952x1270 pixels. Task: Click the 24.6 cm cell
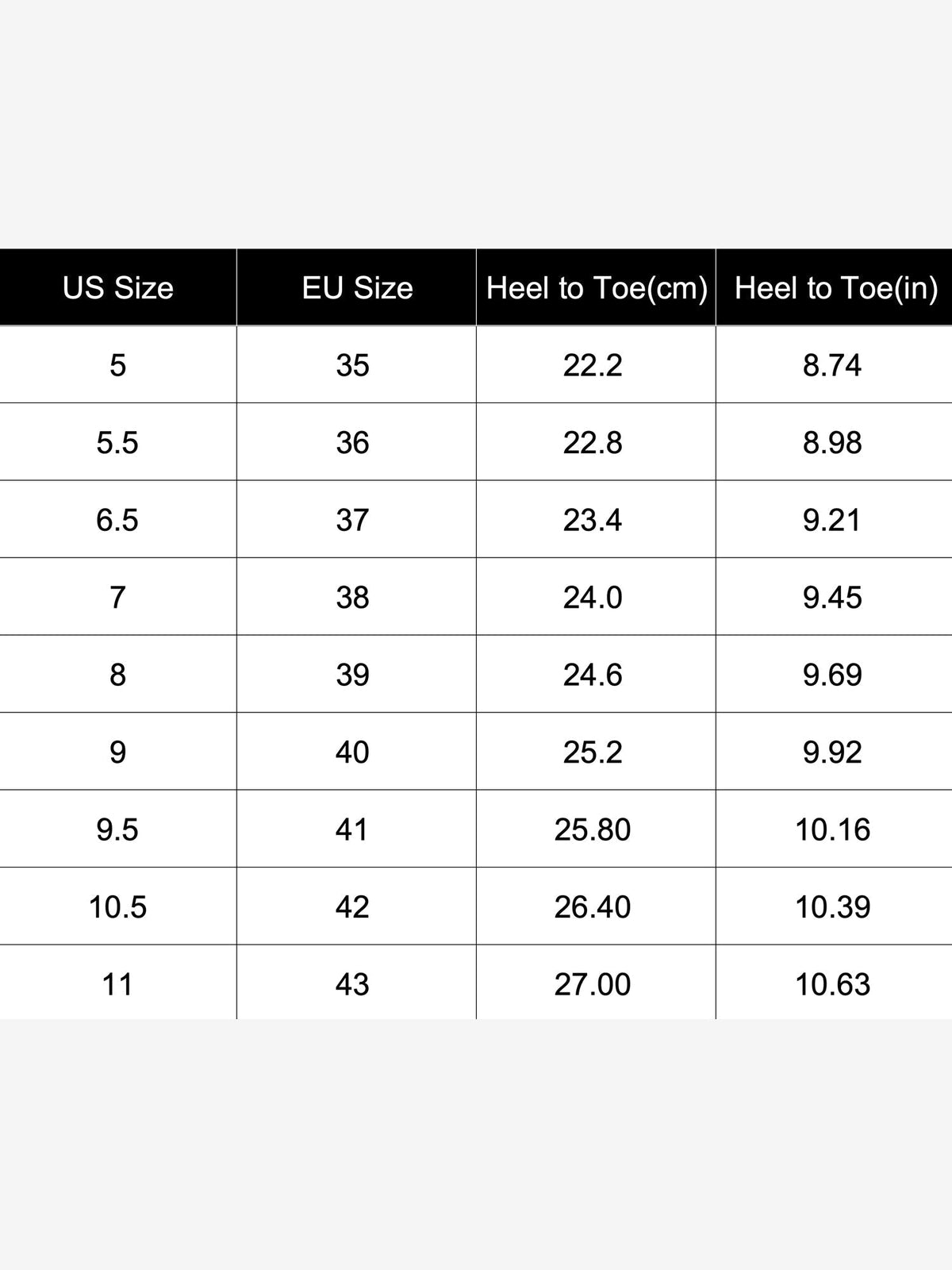pyautogui.click(x=597, y=675)
